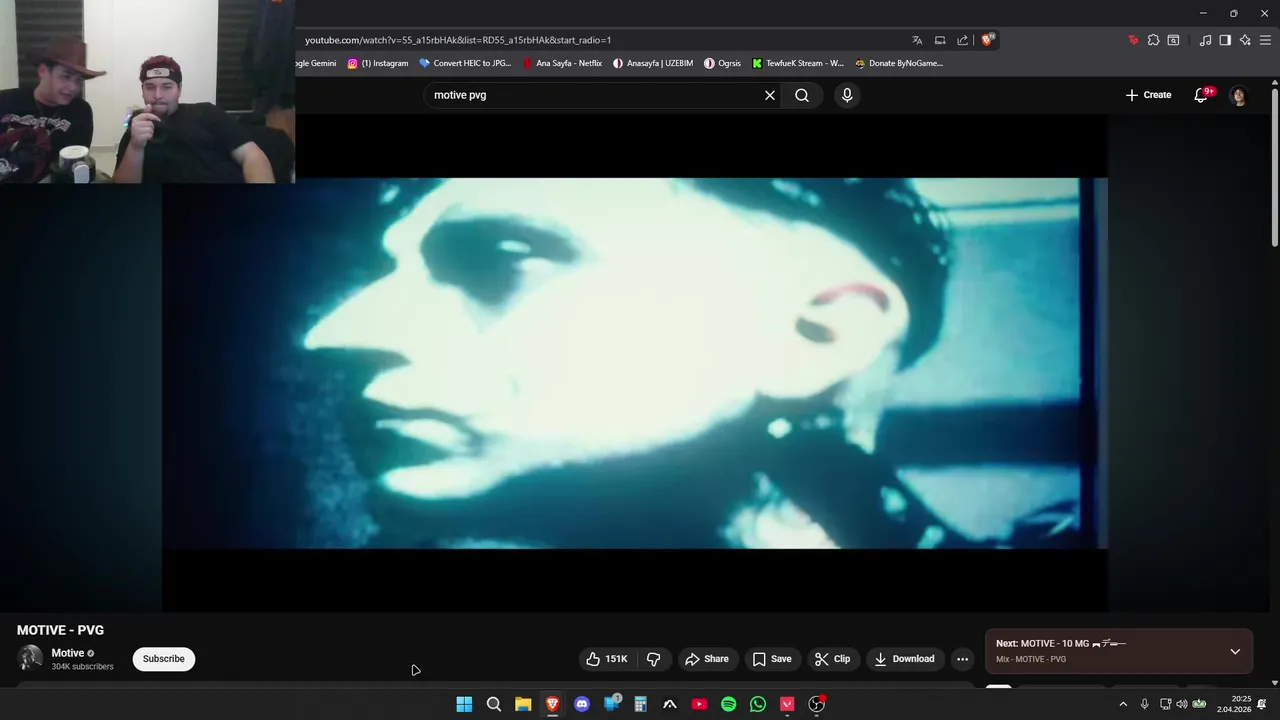Open the volume speaker tray icon
The width and height of the screenshot is (1280, 720).
[x=1182, y=704]
